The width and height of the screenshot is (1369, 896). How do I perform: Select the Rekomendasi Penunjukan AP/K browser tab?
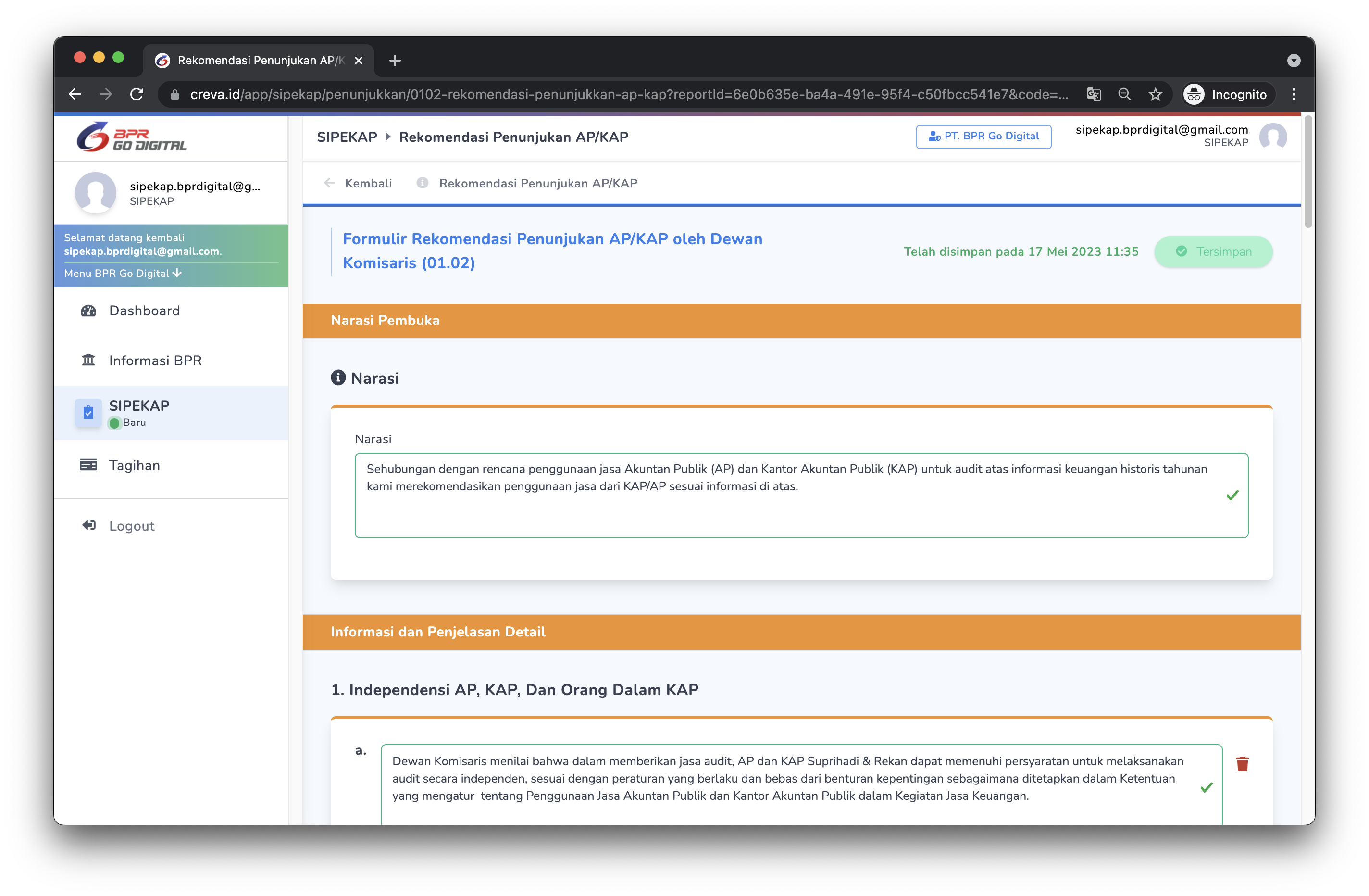(259, 61)
